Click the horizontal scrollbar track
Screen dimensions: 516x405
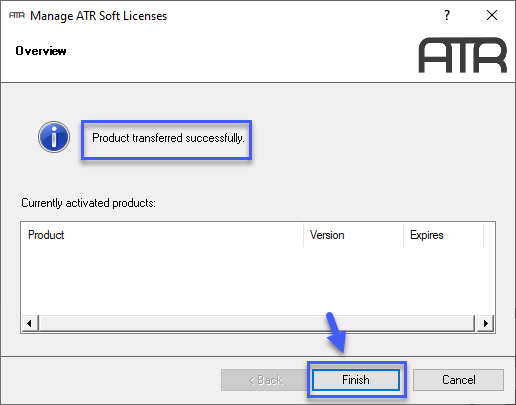click(x=257, y=323)
